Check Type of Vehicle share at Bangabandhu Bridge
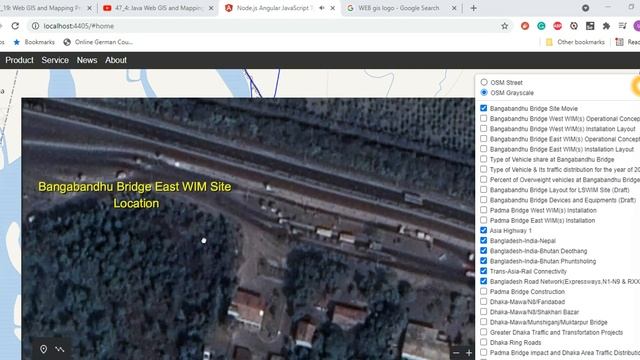The image size is (640, 360). (x=484, y=159)
